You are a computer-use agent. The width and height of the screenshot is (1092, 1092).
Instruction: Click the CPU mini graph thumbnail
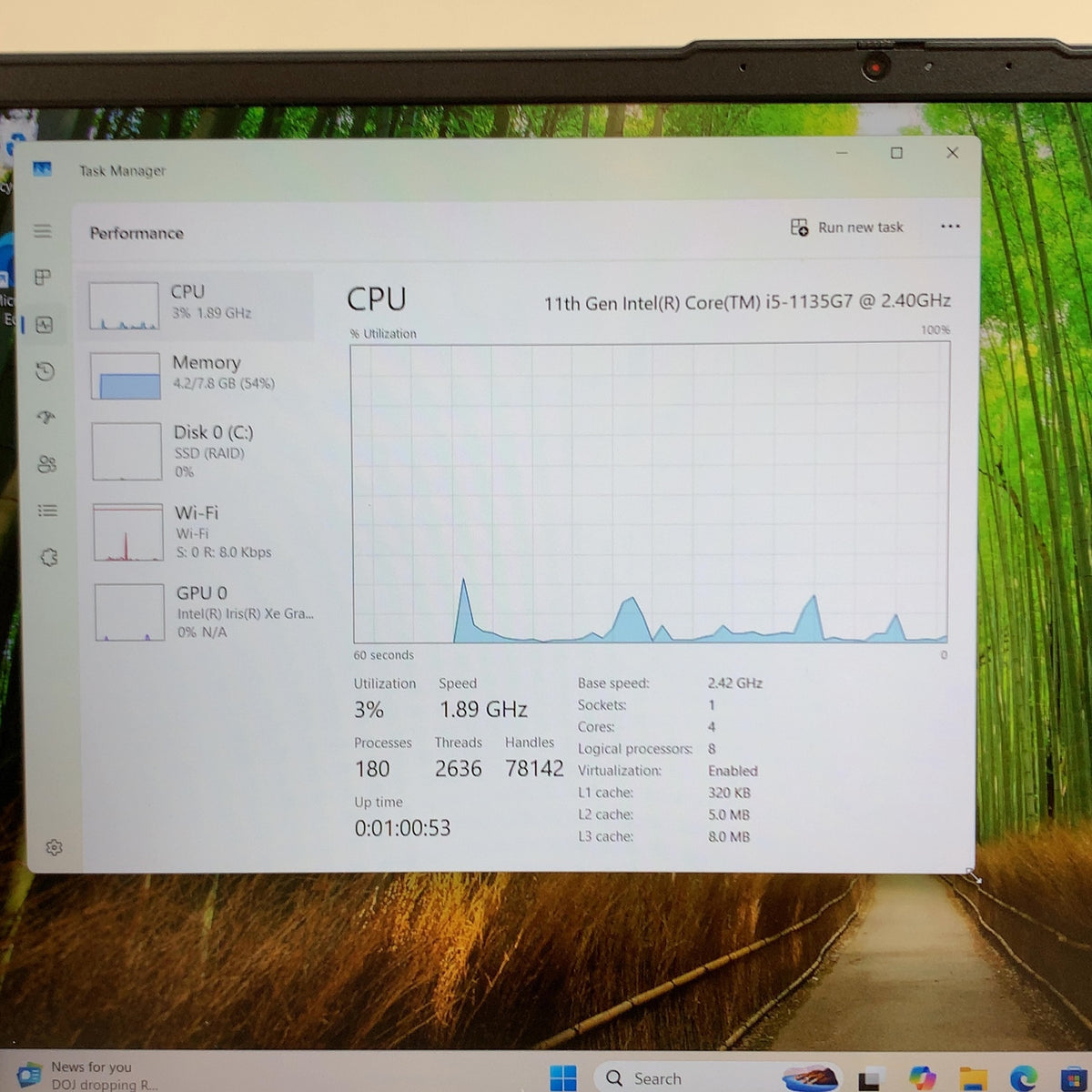point(124,306)
